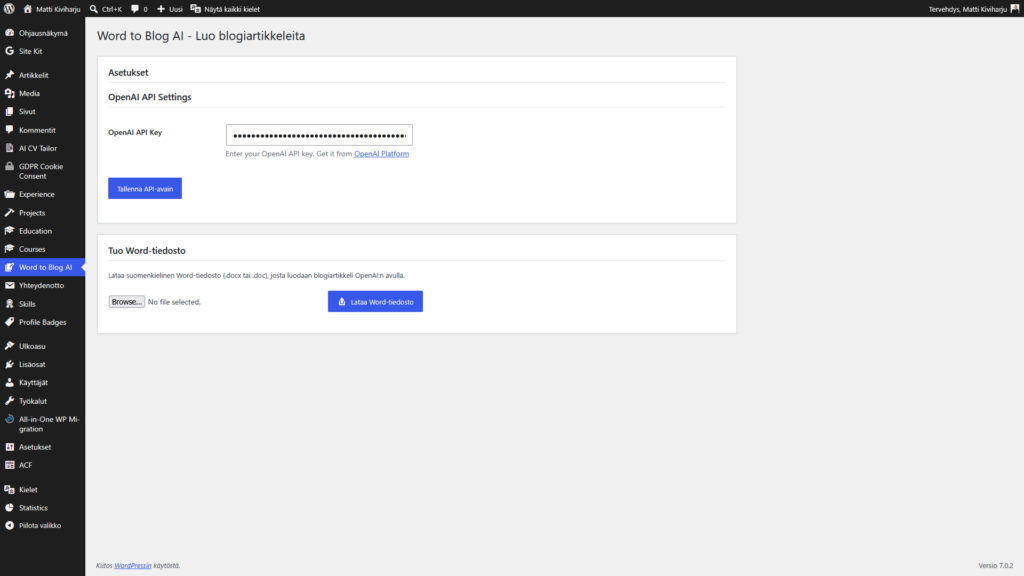The height and width of the screenshot is (576, 1024).
Task: Click the Tuo Word-tiedosto heading
Action: point(147,250)
